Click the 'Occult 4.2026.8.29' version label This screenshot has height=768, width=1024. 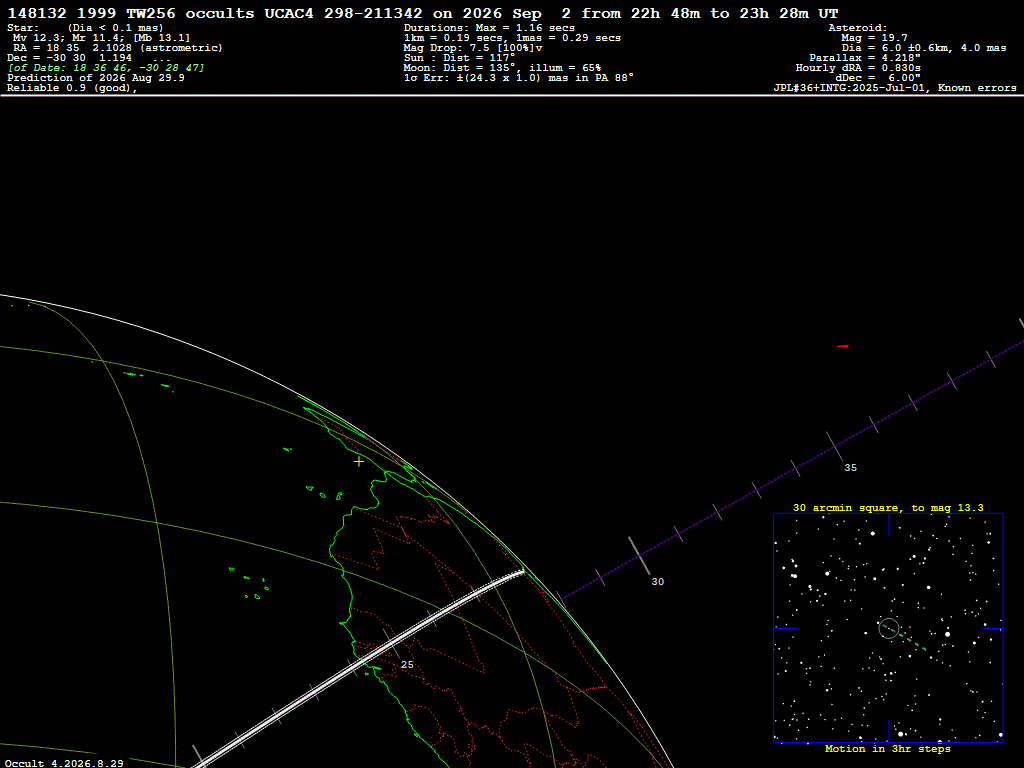coord(64,763)
